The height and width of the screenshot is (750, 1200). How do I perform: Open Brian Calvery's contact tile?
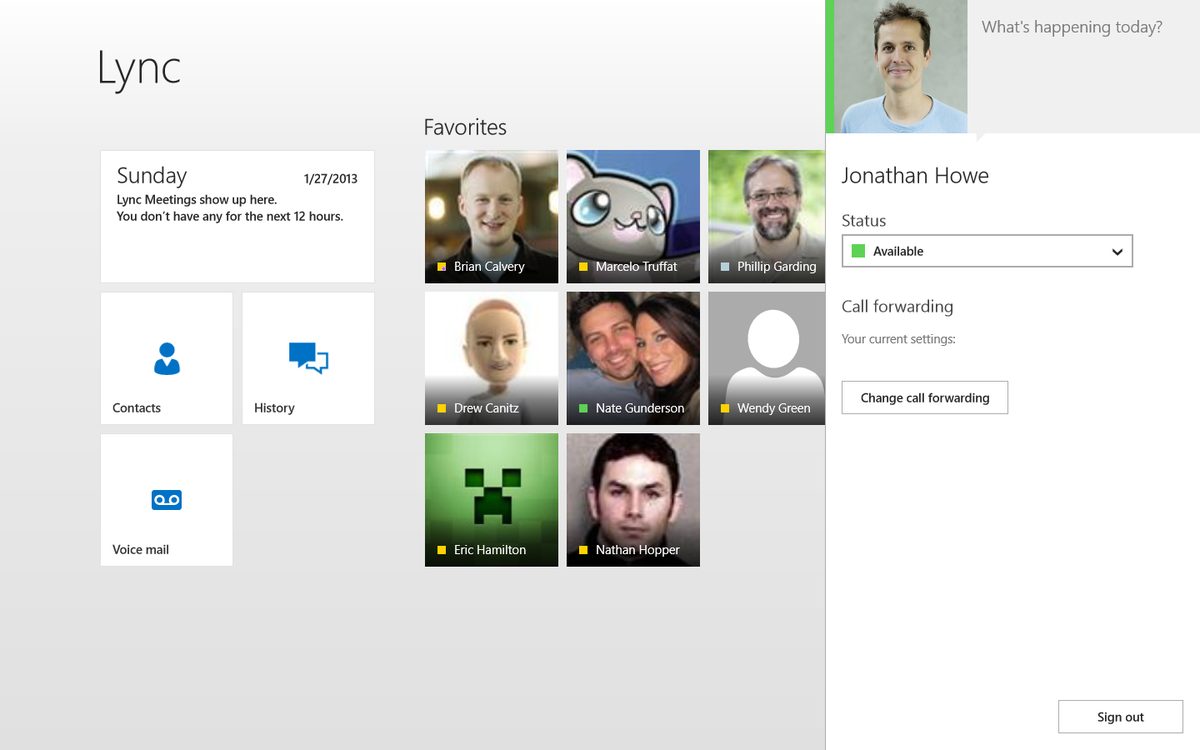pos(491,217)
